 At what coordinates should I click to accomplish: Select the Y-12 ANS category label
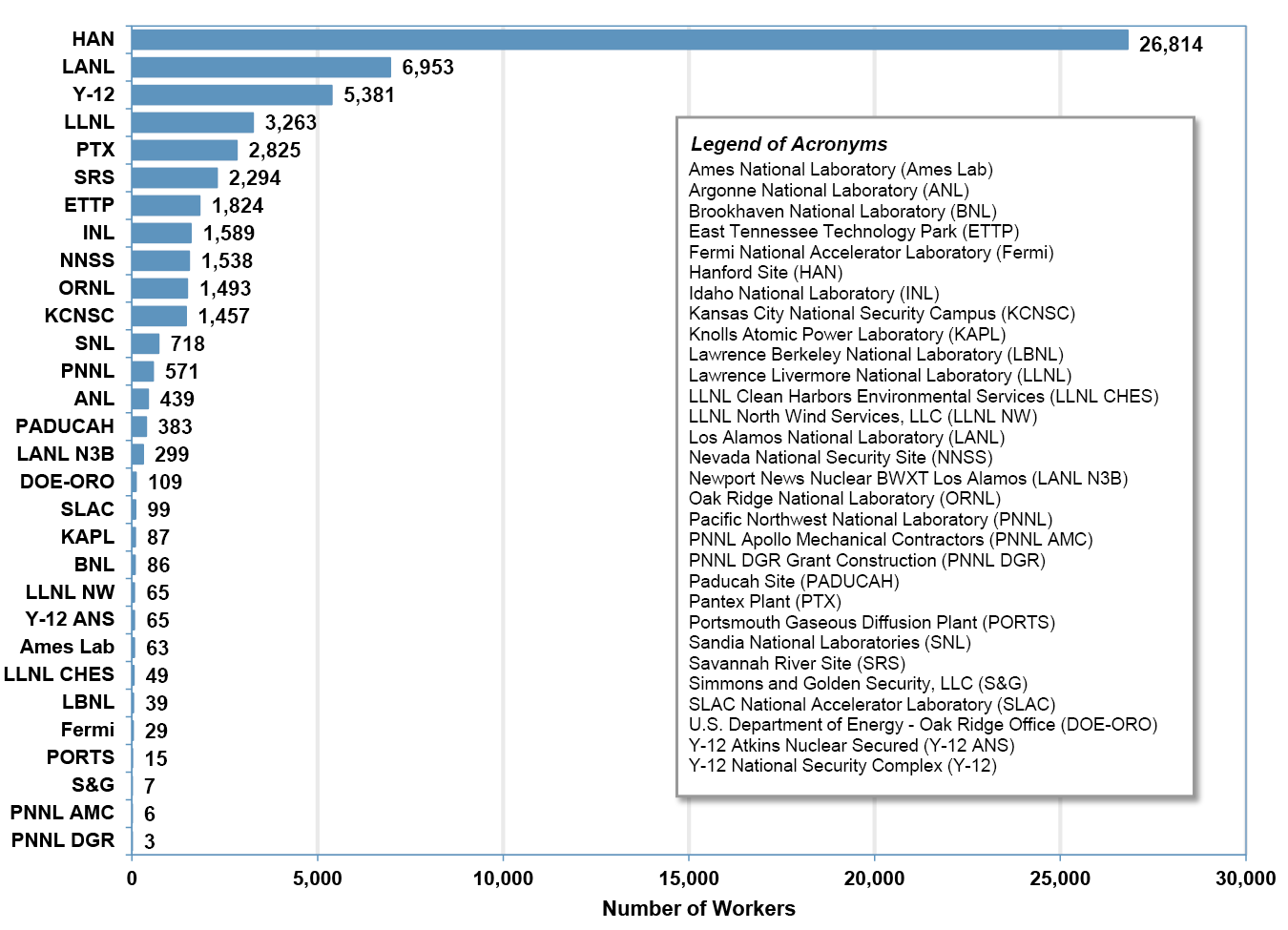point(70,619)
